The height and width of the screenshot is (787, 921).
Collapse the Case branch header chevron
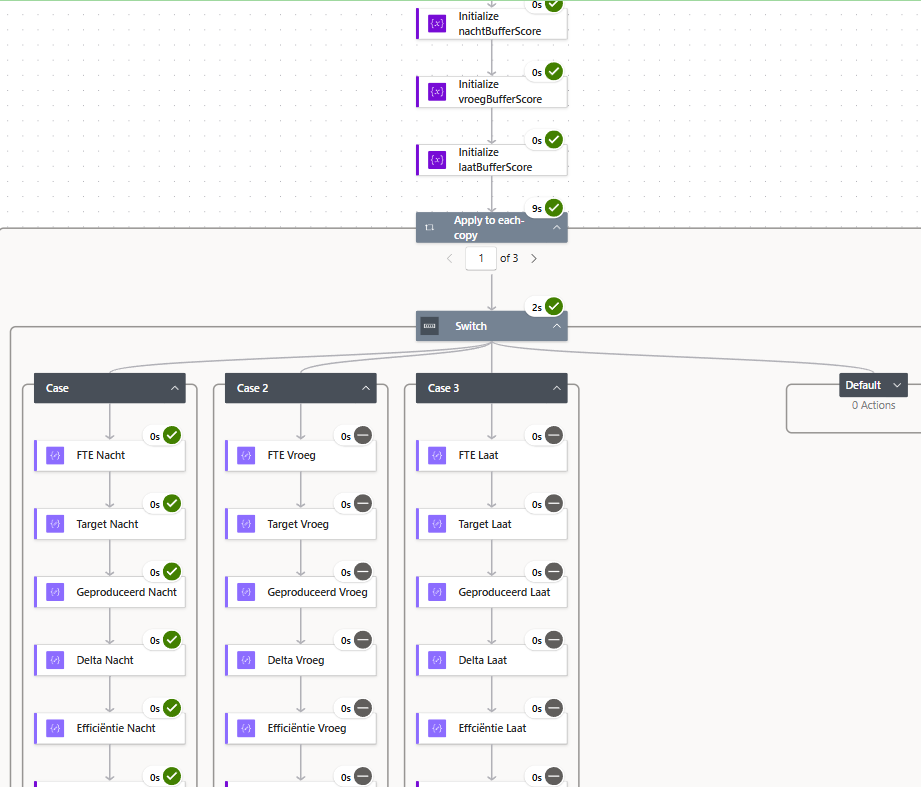click(175, 388)
